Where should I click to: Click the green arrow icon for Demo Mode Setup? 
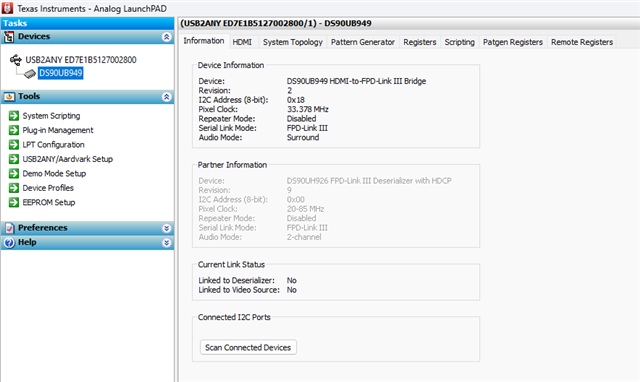[x=14, y=173]
